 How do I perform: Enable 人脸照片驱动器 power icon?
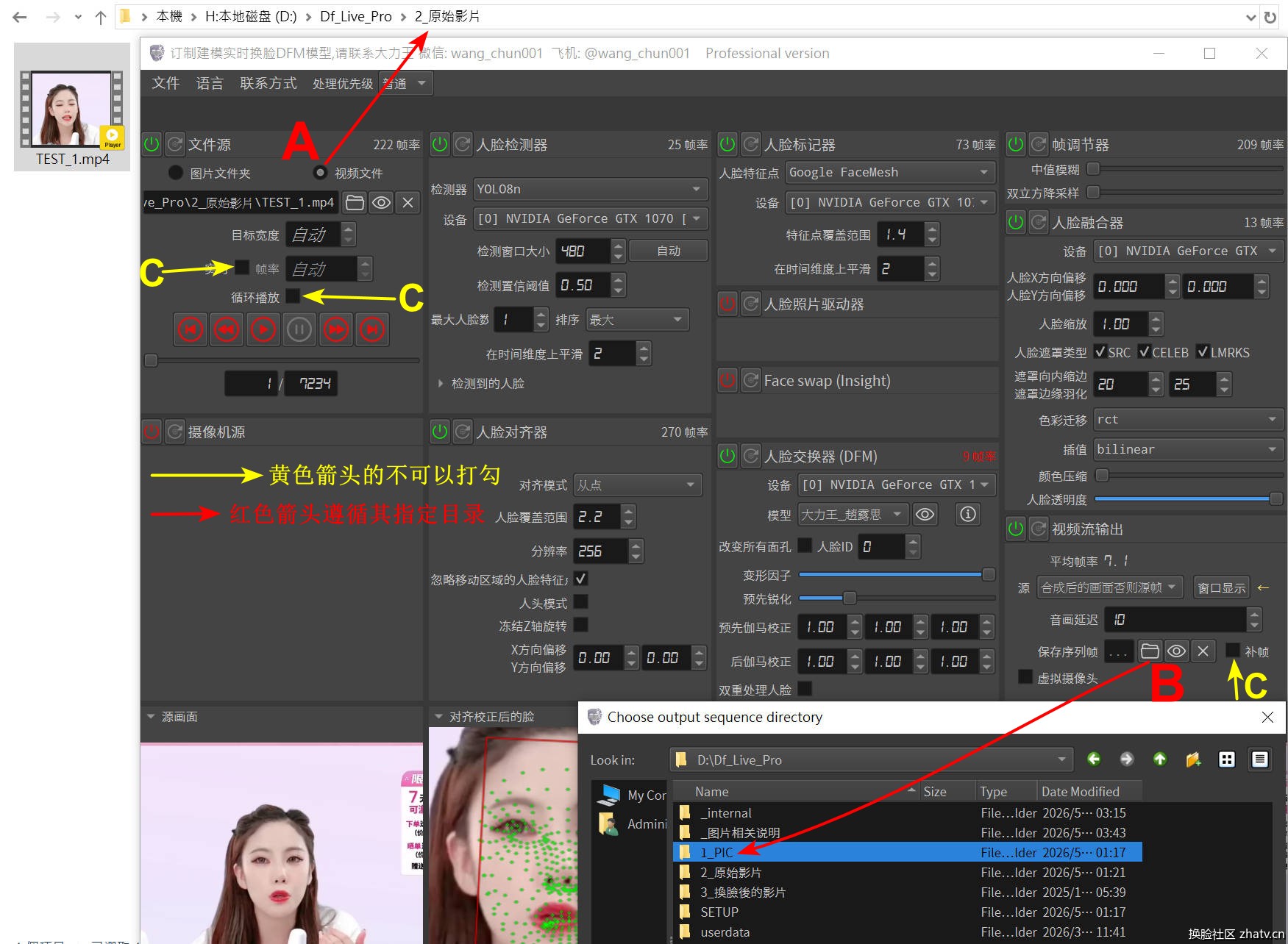[x=727, y=304]
